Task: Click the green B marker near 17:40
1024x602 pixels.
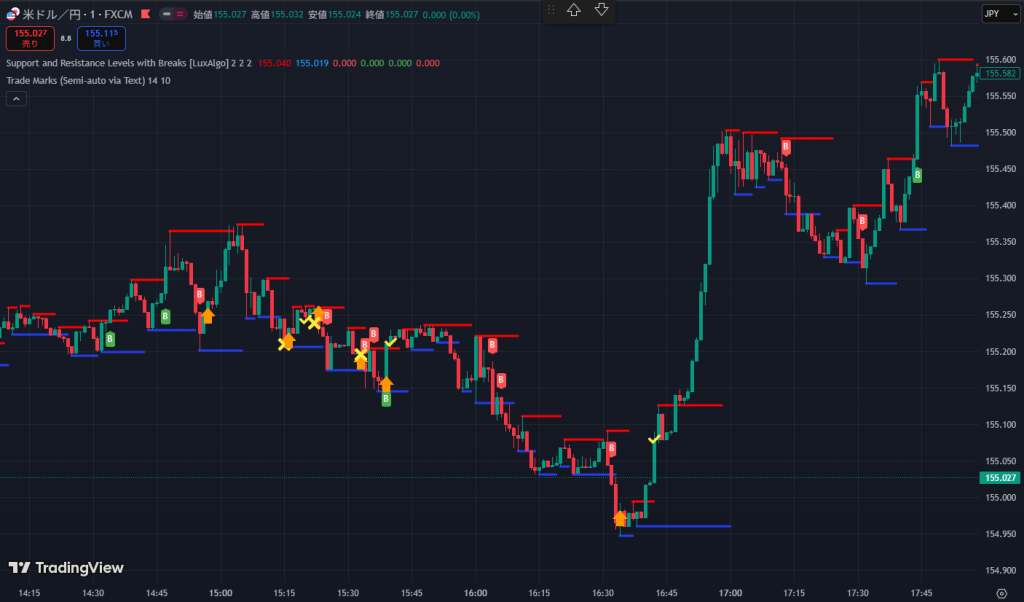Action: point(916,175)
